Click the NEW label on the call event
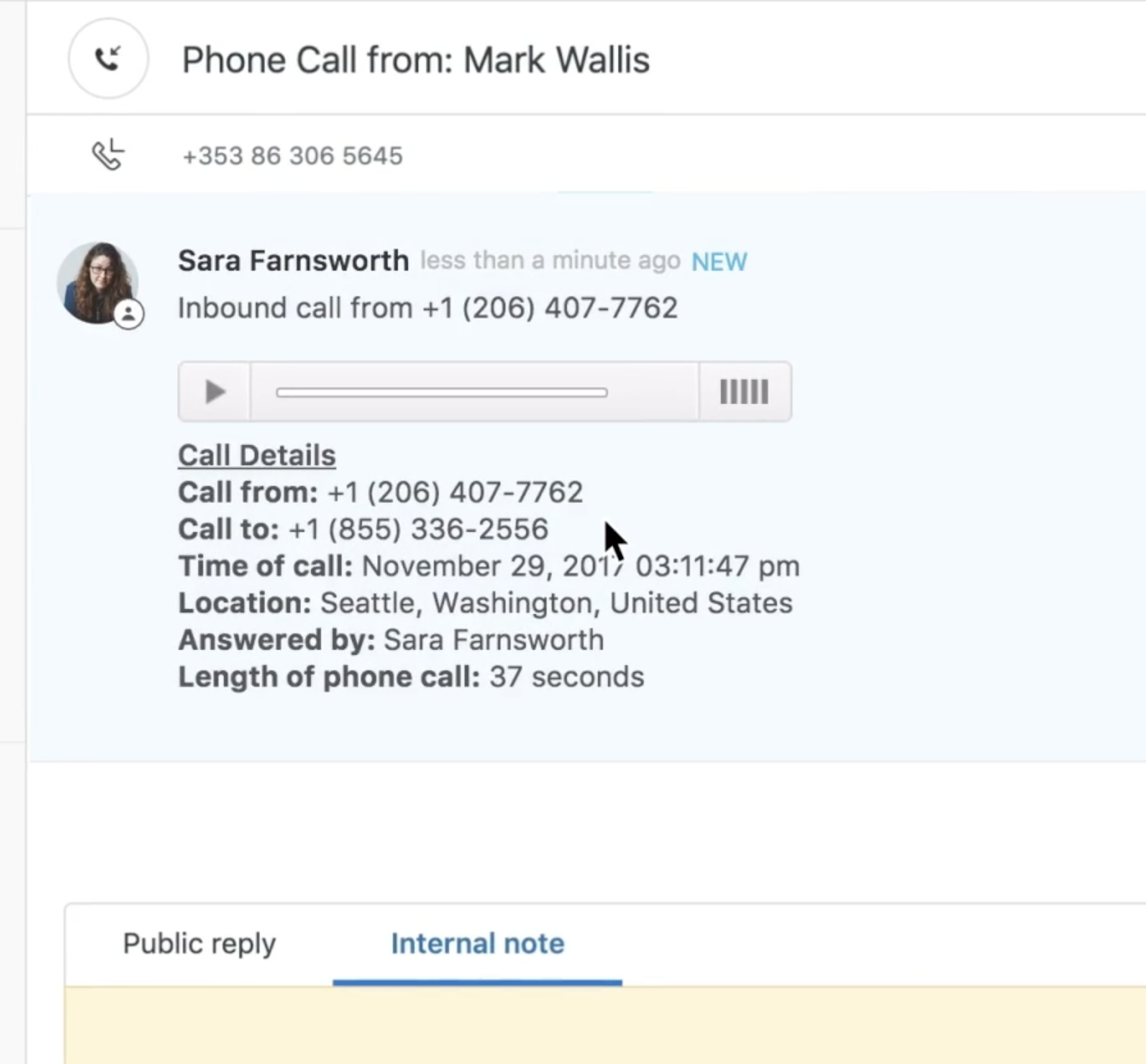The image size is (1146, 1064). [x=718, y=261]
